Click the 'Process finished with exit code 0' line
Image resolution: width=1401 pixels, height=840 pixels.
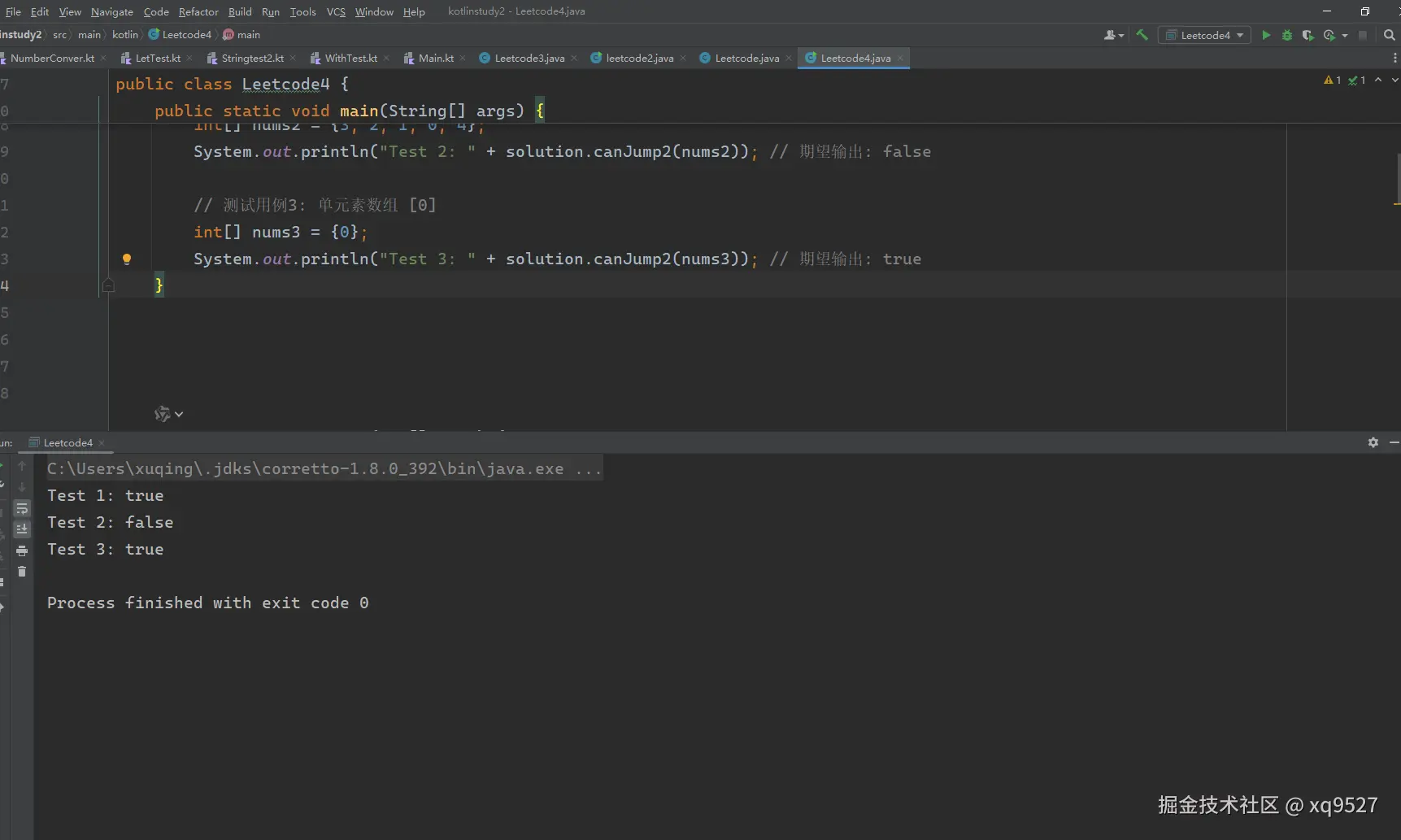(208, 603)
